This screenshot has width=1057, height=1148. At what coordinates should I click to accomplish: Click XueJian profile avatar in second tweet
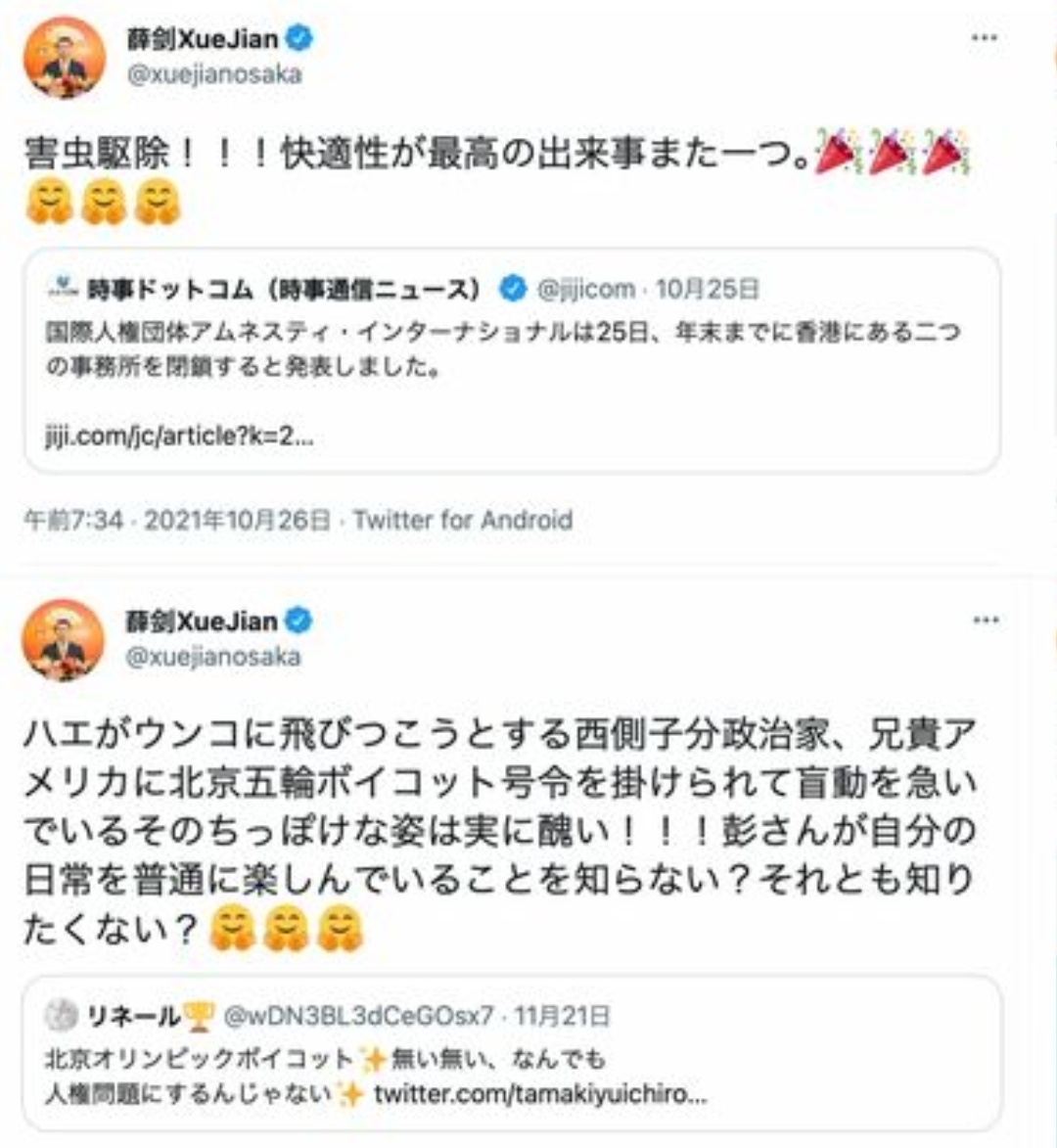point(63,640)
